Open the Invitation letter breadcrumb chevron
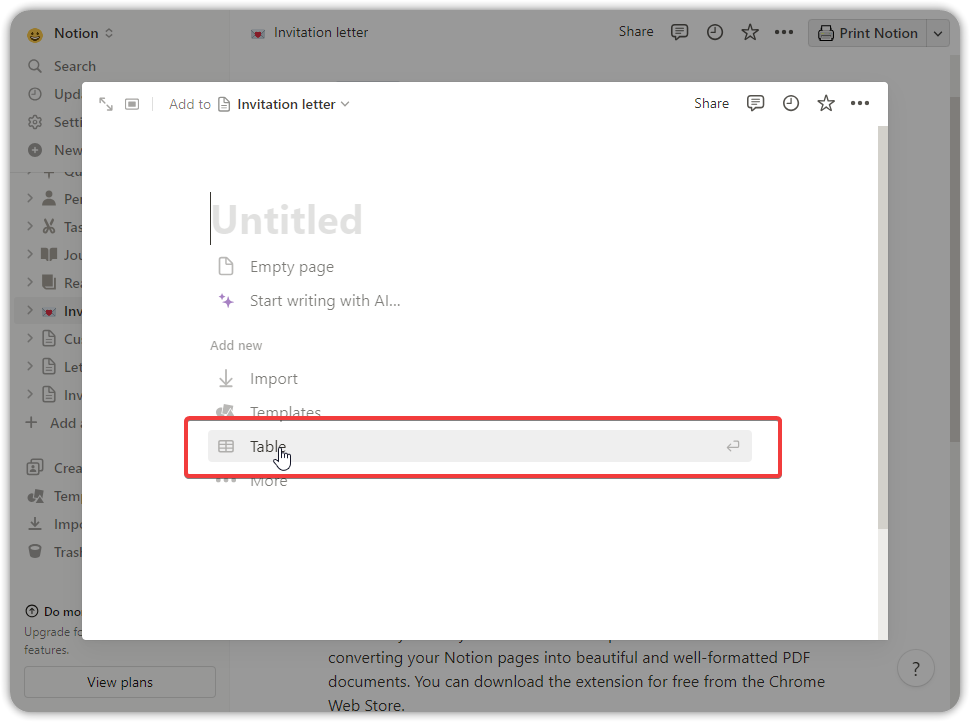This screenshot has height=722, width=970. [x=344, y=104]
